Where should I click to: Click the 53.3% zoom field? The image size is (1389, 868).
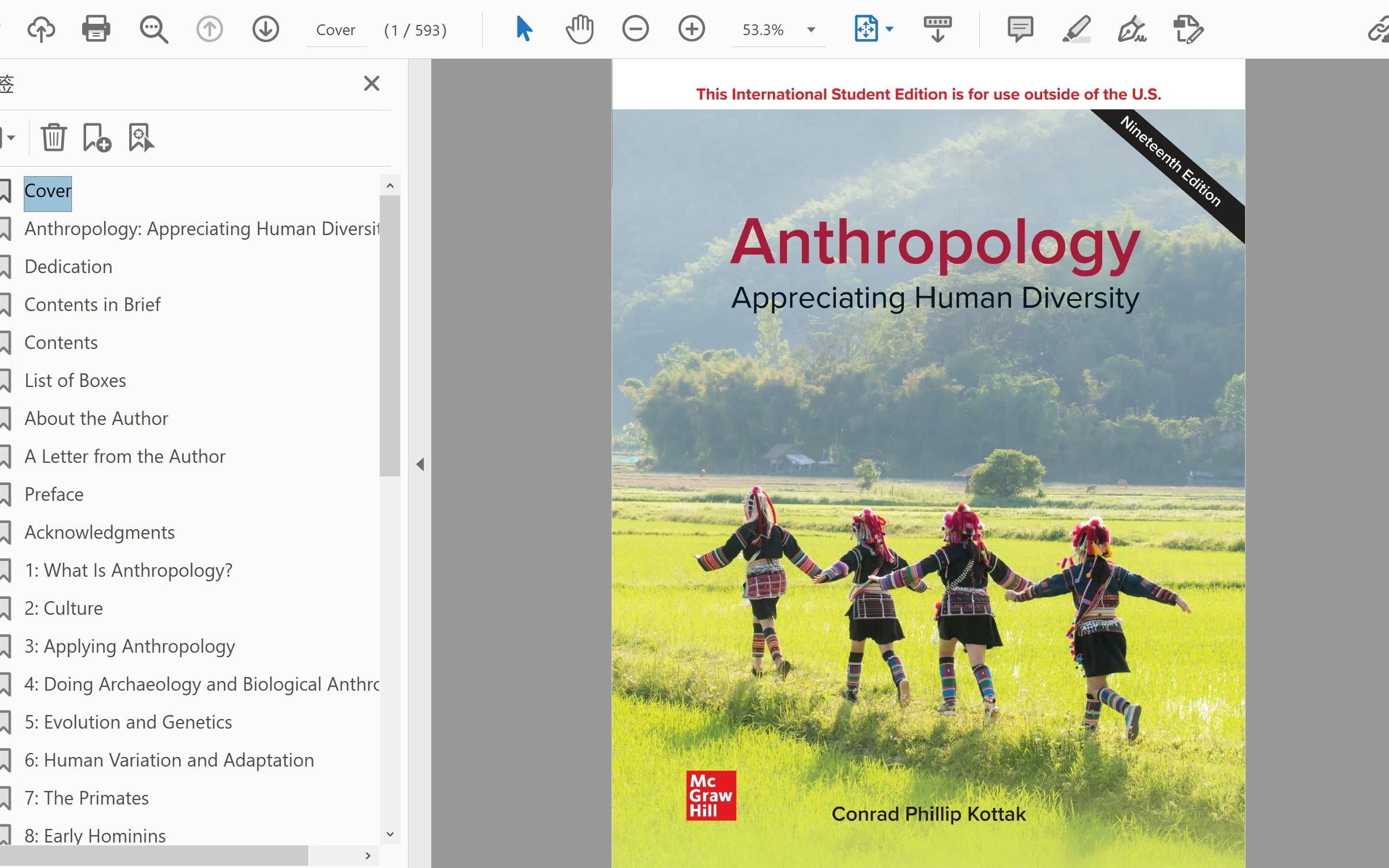pyautogui.click(x=763, y=30)
